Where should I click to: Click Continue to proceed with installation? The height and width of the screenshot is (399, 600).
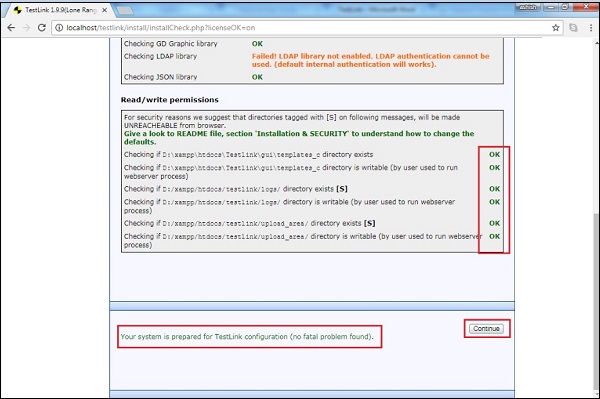[x=486, y=329]
